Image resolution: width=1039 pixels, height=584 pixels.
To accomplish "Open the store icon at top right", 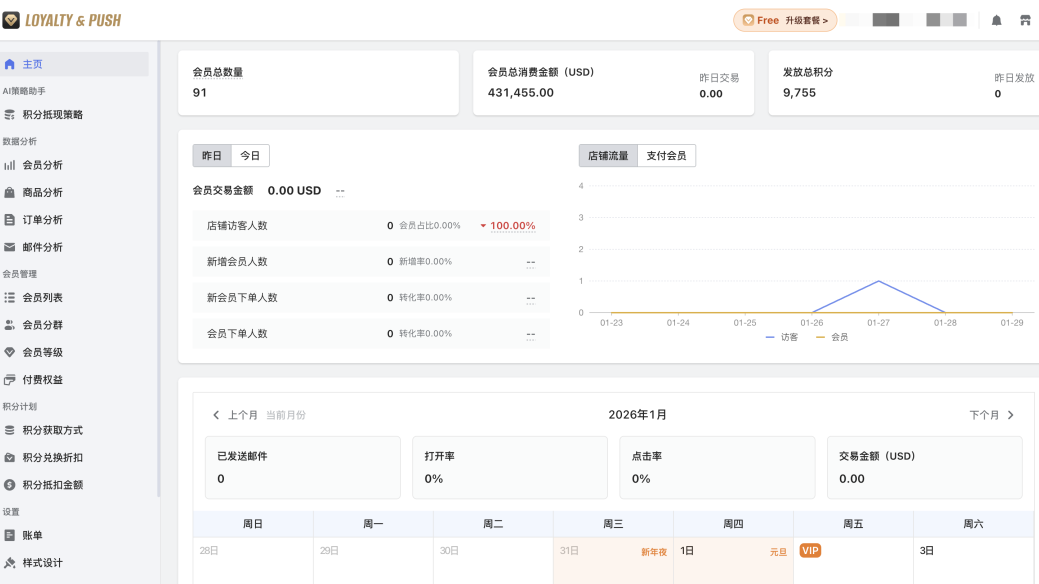I will click(x=1025, y=19).
